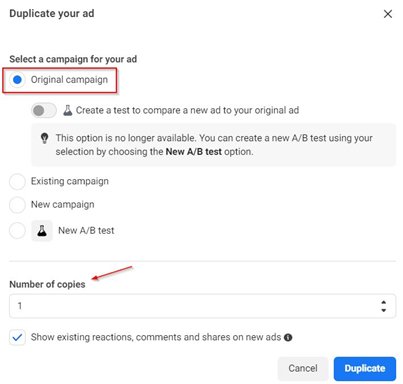Select the Original campaign radio button
The width and height of the screenshot is (403, 384).
[x=17, y=80]
